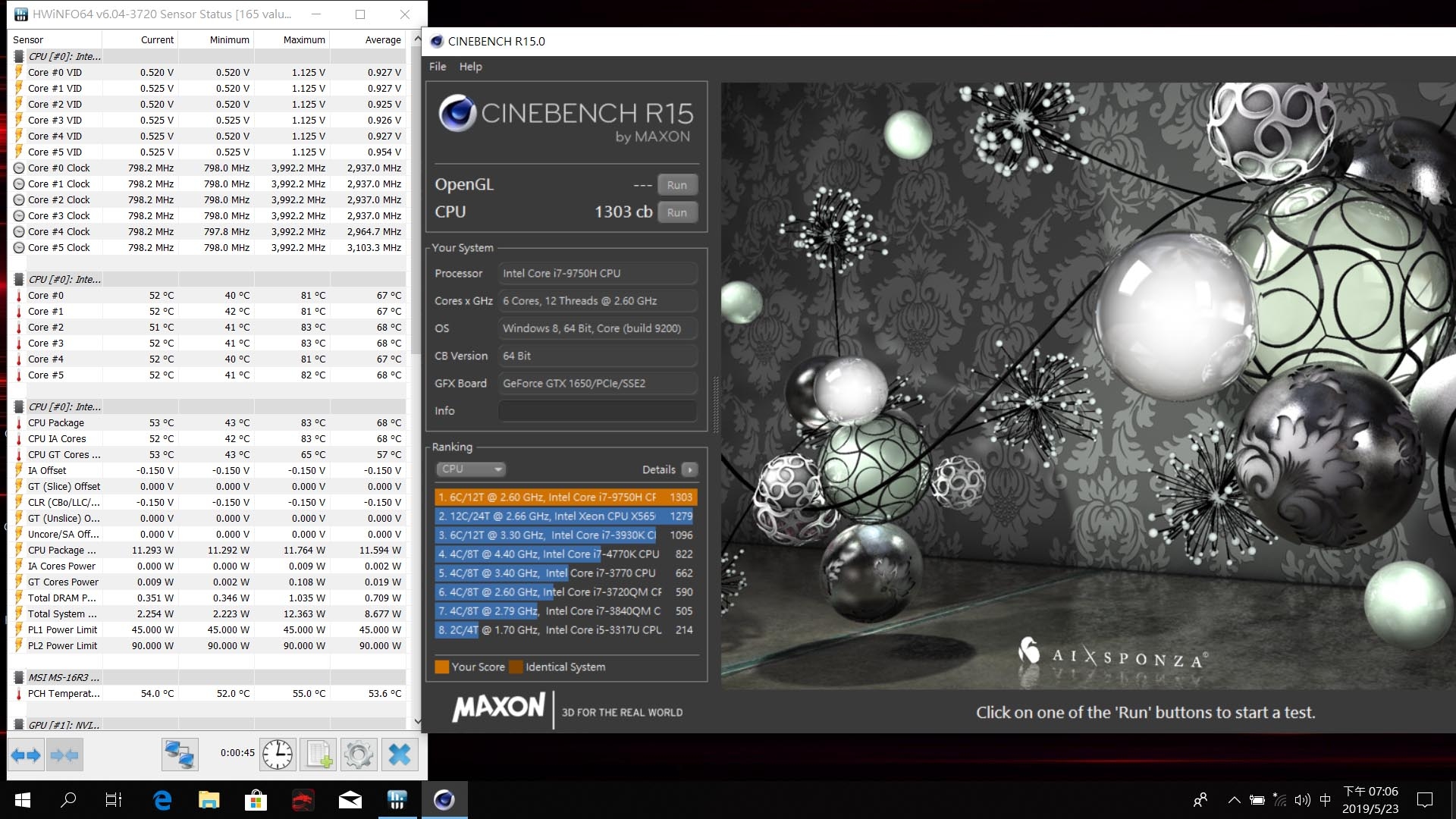Open the ranking CPU dropdown
The width and height of the screenshot is (1456, 819).
click(x=471, y=469)
